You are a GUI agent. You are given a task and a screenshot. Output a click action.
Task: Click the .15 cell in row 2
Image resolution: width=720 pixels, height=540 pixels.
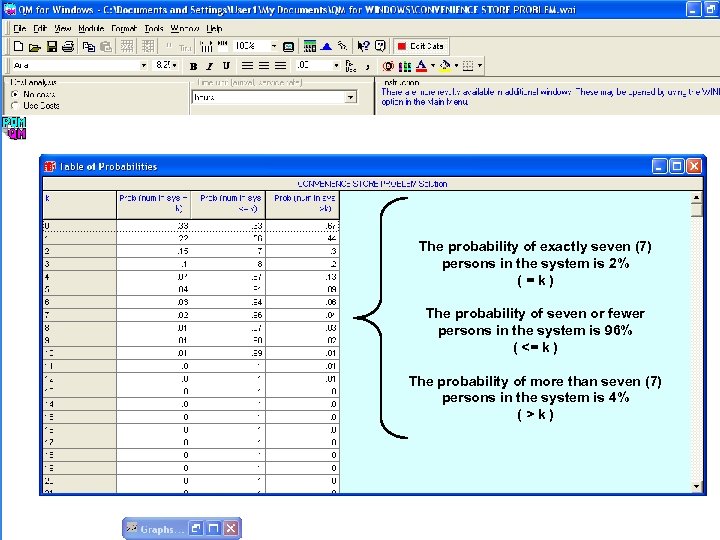pyautogui.click(x=154, y=251)
